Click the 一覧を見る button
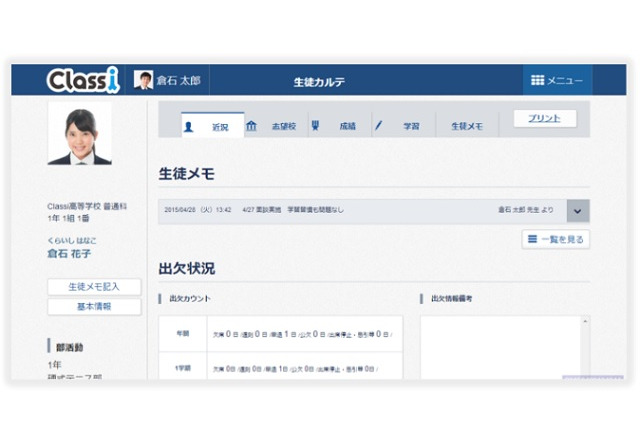Image resolution: width=640 pixels, height=426 pixels. point(556,239)
